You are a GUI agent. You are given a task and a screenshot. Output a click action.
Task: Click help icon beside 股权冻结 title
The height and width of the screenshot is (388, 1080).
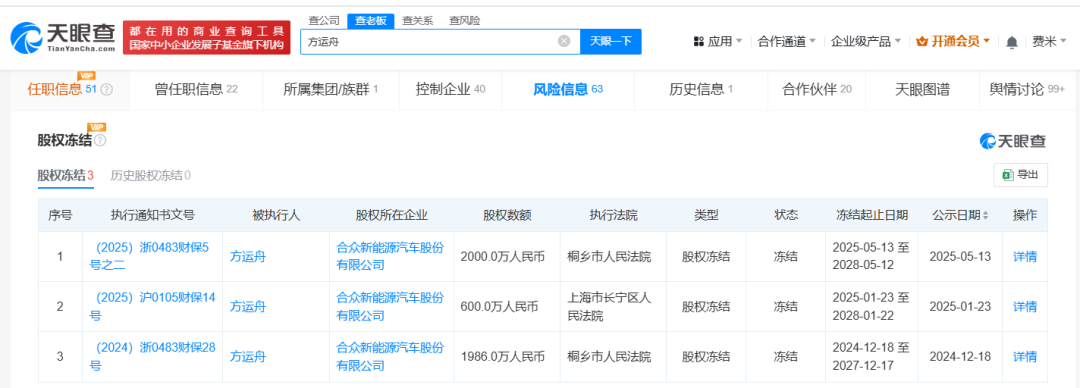101,141
